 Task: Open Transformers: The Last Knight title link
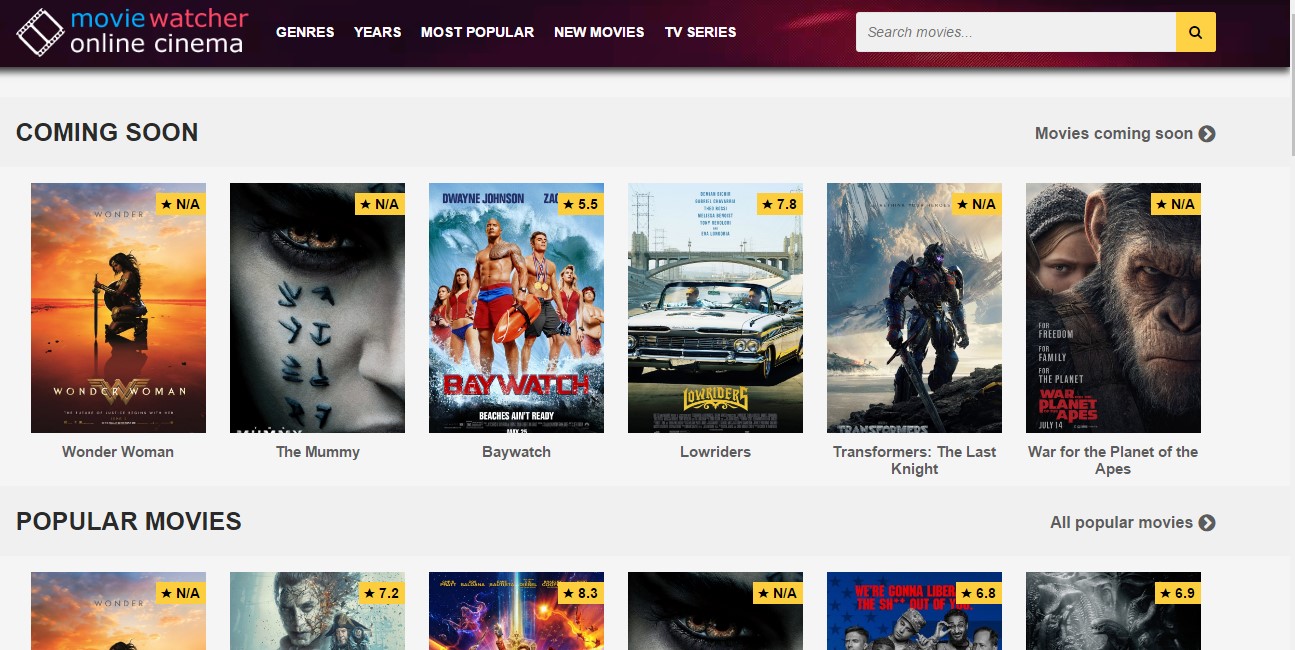click(x=915, y=460)
